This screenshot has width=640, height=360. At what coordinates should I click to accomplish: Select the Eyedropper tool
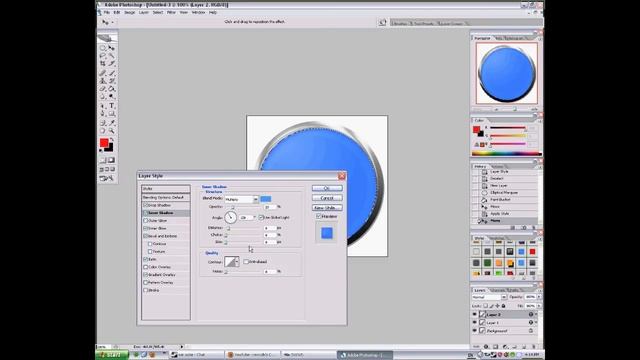[x=111, y=123]
